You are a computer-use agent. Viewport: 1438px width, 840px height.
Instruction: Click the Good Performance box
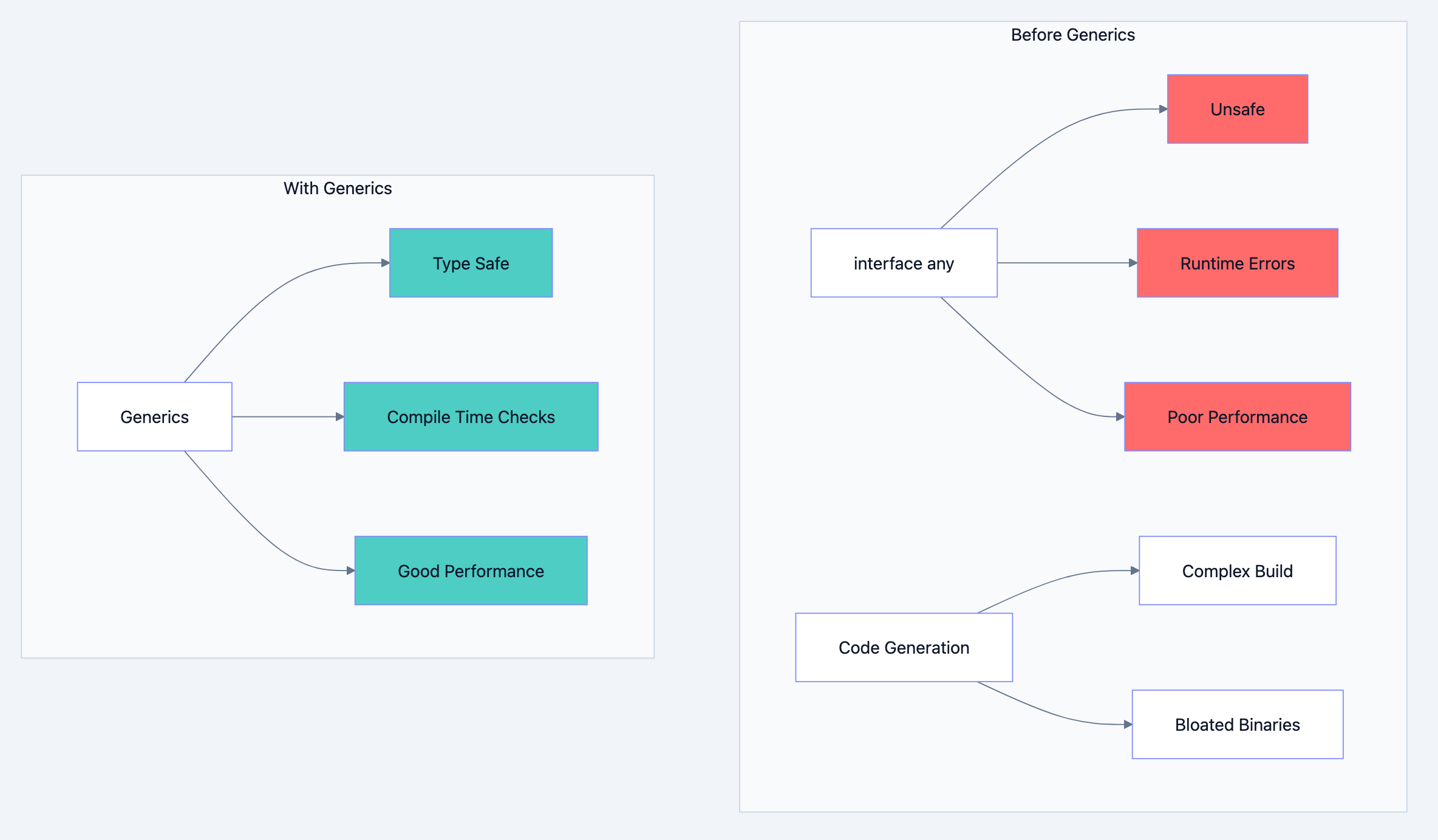[471, 571]
